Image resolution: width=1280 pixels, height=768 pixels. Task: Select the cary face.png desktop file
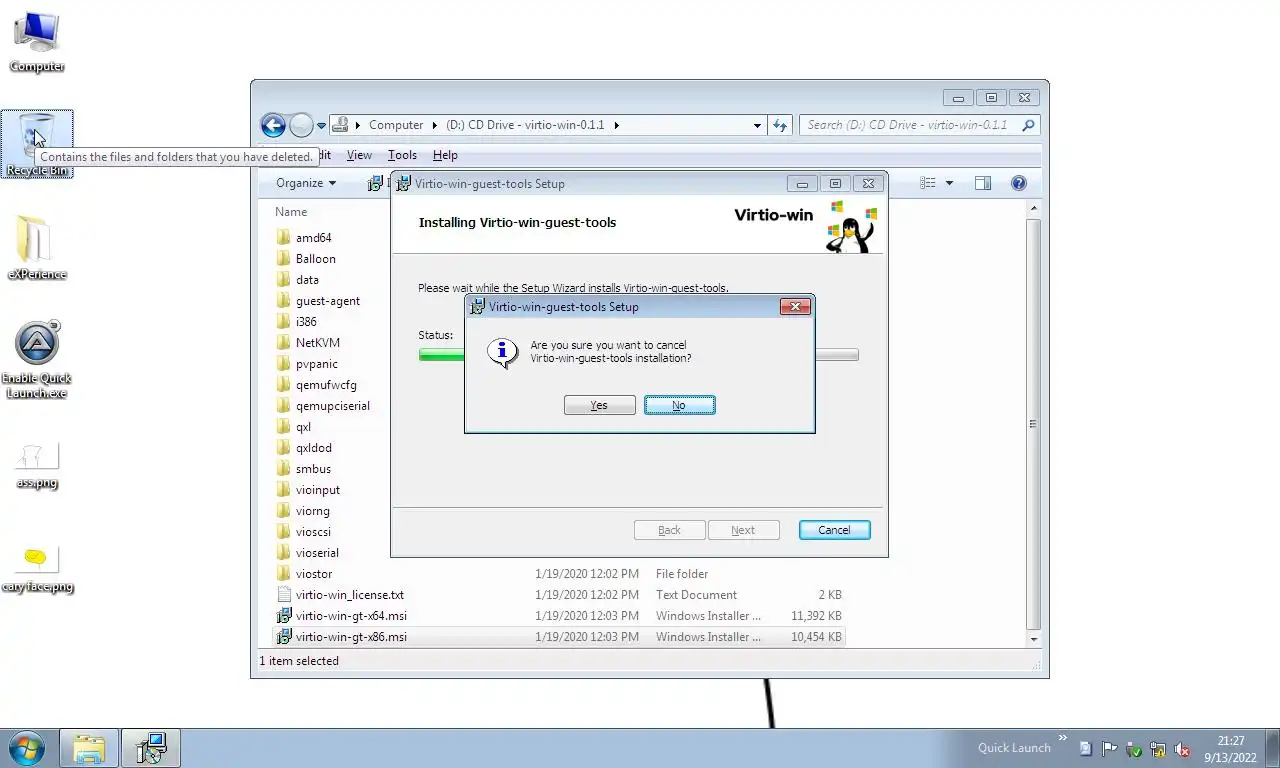37,570
